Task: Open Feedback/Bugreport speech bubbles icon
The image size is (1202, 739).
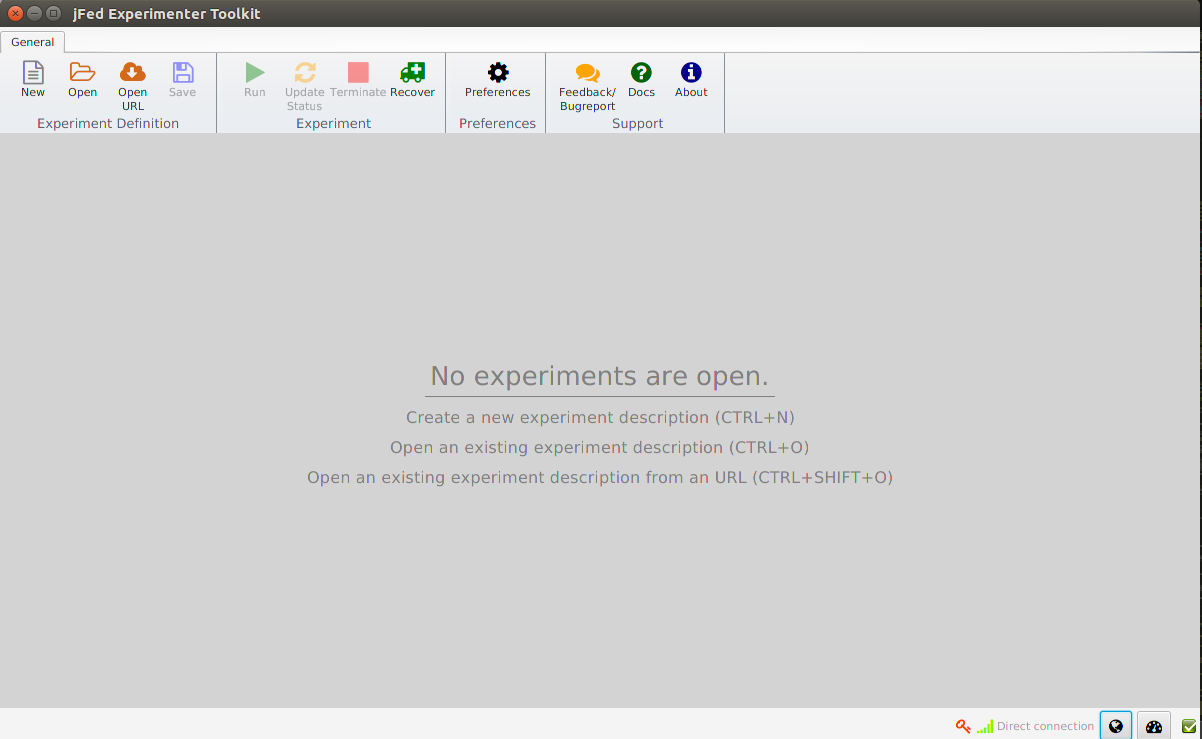Action: (x=587, y=73)
